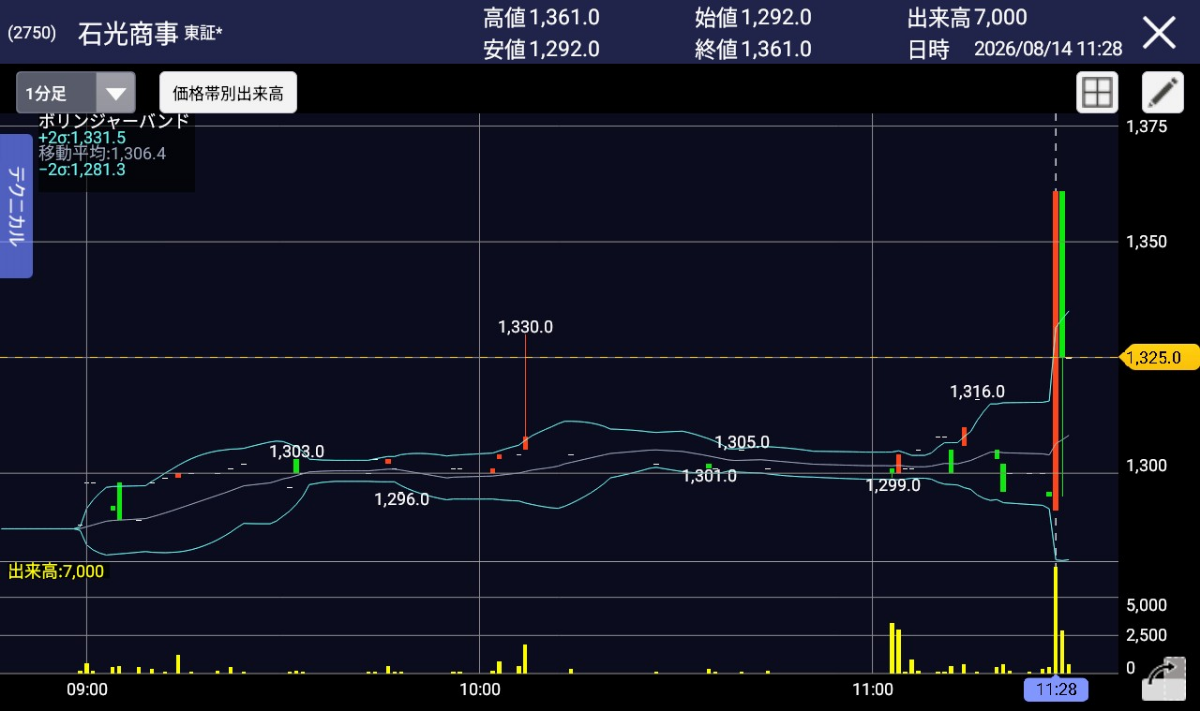Click the 1,300 price axis label

1146,465
